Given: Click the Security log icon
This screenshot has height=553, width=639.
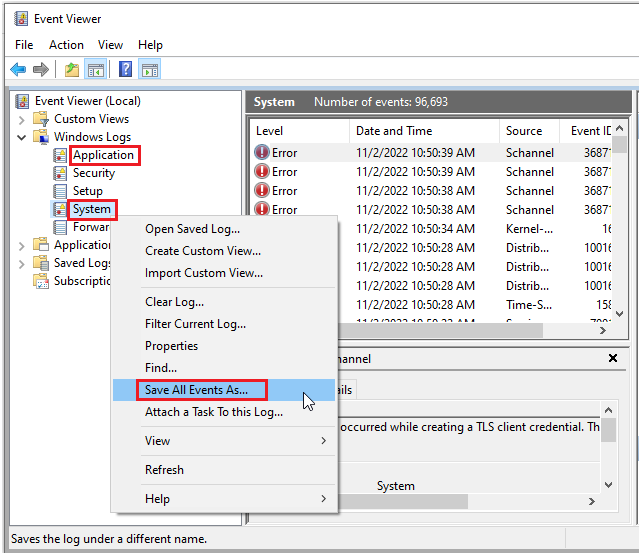Looking at the screenshot, I should (60, 173).
